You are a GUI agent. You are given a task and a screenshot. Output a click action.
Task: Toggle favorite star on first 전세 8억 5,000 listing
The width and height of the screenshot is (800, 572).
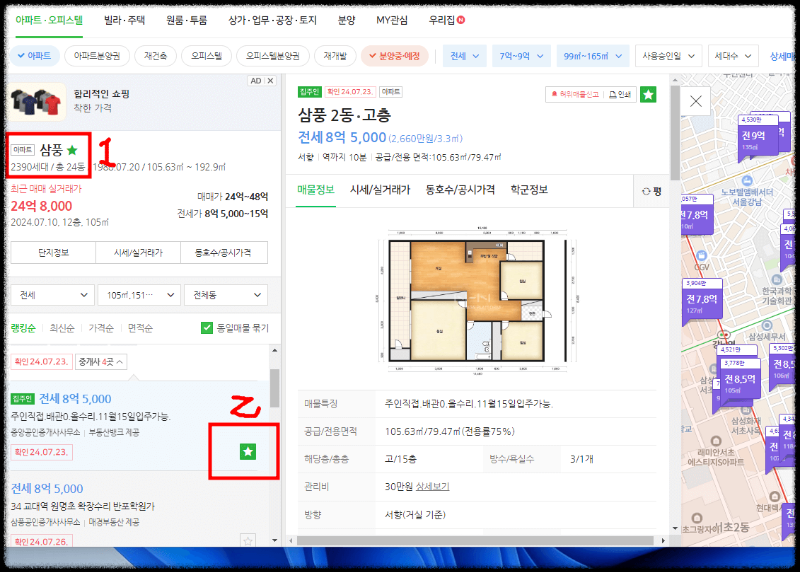point(248,452)
